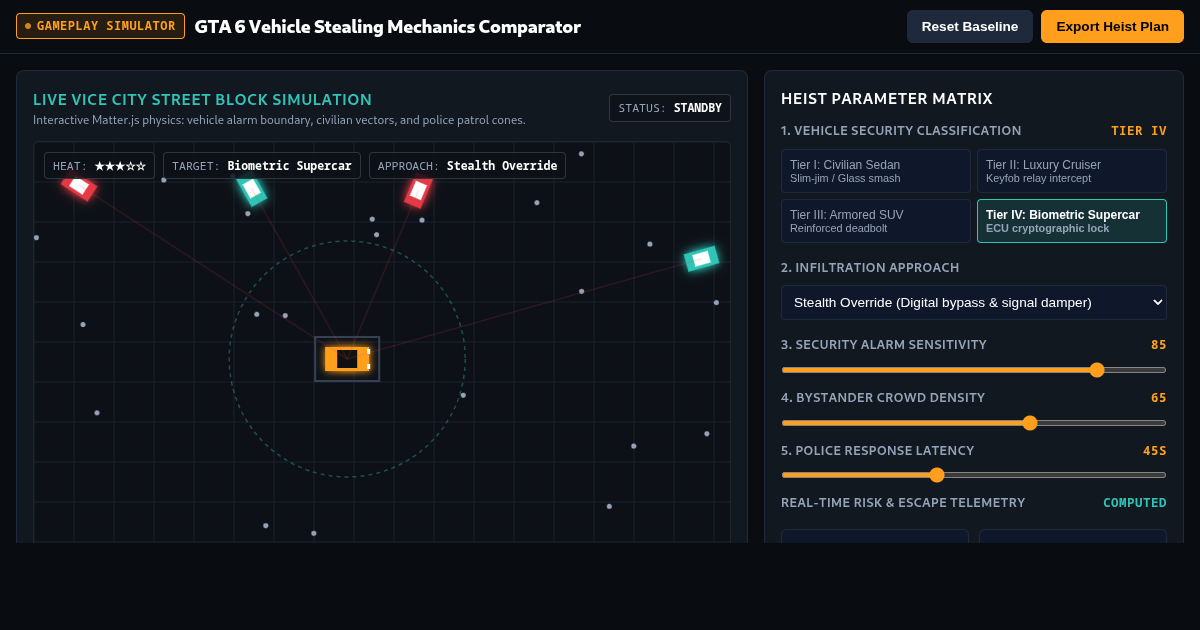Adjust the Police Response Latency slider
The height and width of the screenshot is (630, 1200).
coord(973,475)
